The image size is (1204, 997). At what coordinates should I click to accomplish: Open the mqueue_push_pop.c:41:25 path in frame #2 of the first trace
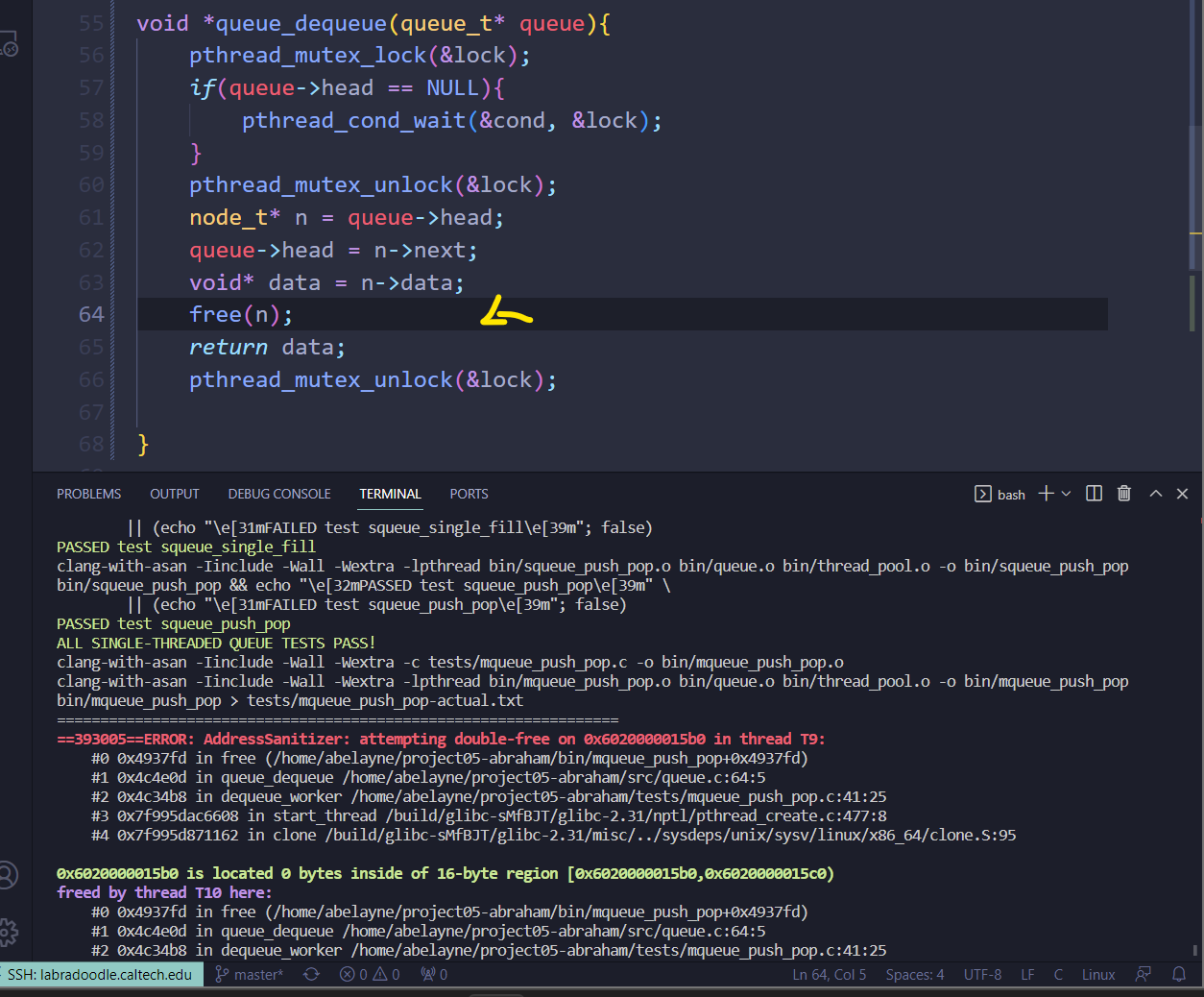point(618,796)
